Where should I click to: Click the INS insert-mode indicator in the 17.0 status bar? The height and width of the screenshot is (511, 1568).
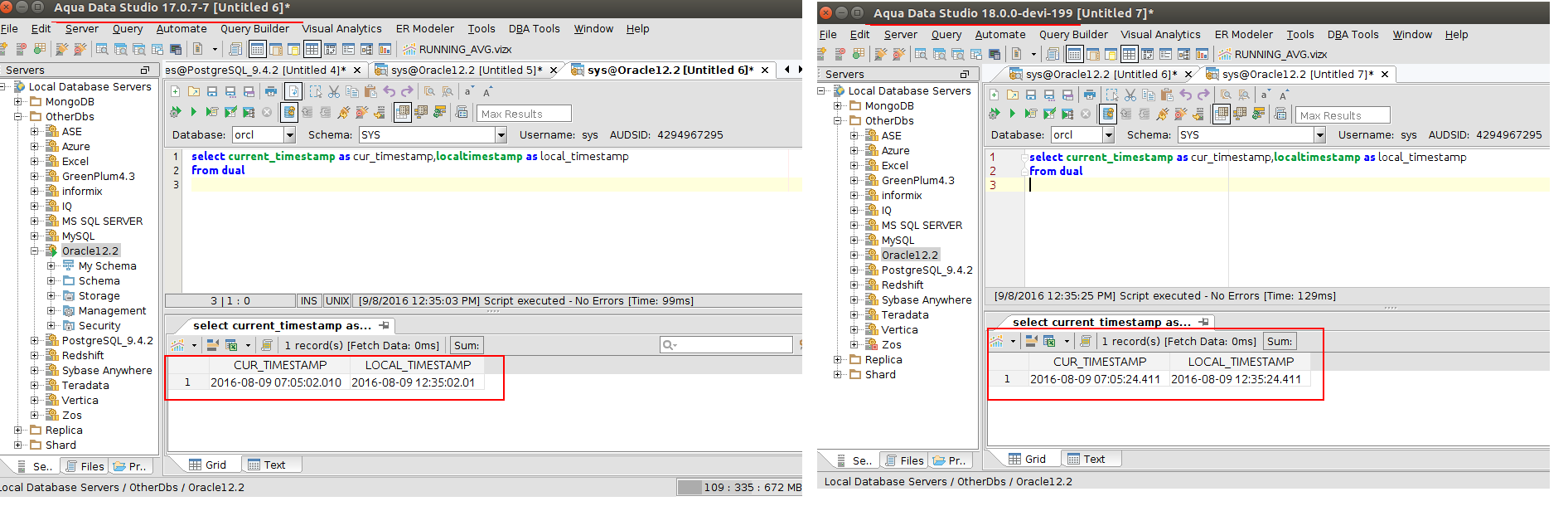pos(308,301)
